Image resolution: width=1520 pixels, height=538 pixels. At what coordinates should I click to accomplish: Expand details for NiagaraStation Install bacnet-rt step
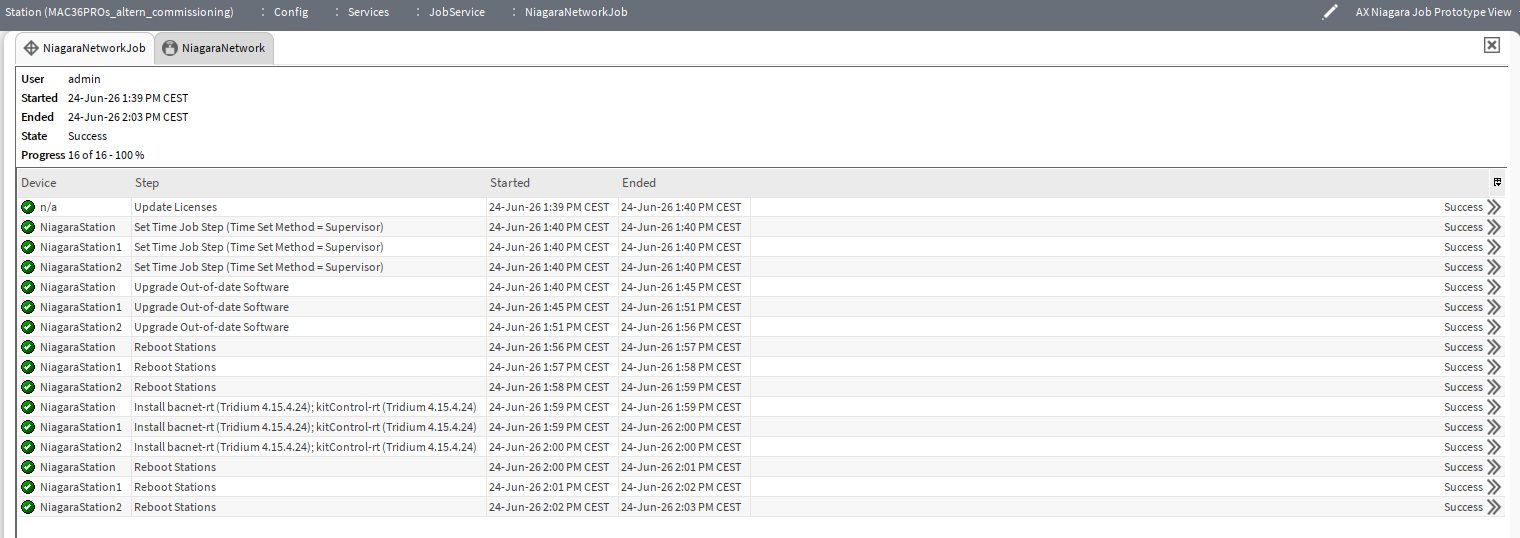coord(1494,407)
